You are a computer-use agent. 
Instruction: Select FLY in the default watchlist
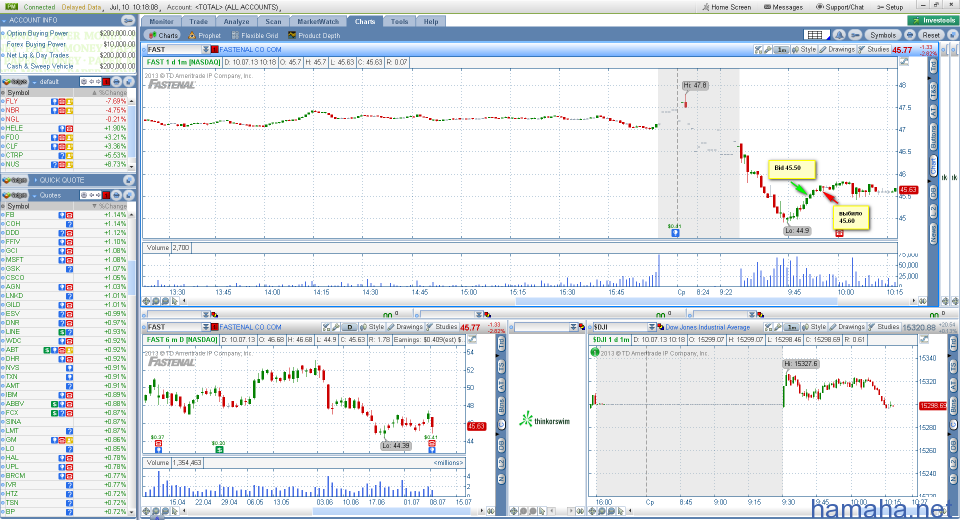point(64,102)
